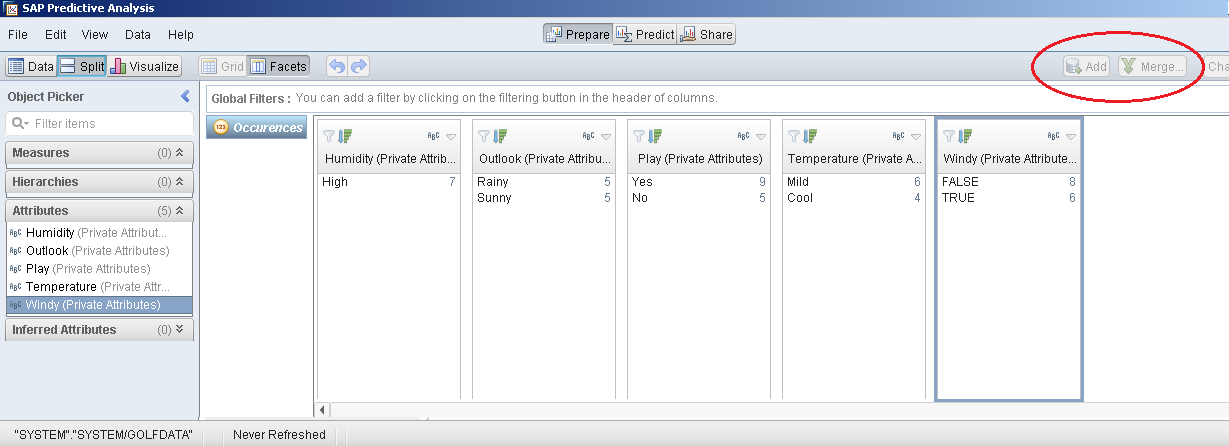
Task: Click the Undo arrow icon
Action: click(337, 67)
